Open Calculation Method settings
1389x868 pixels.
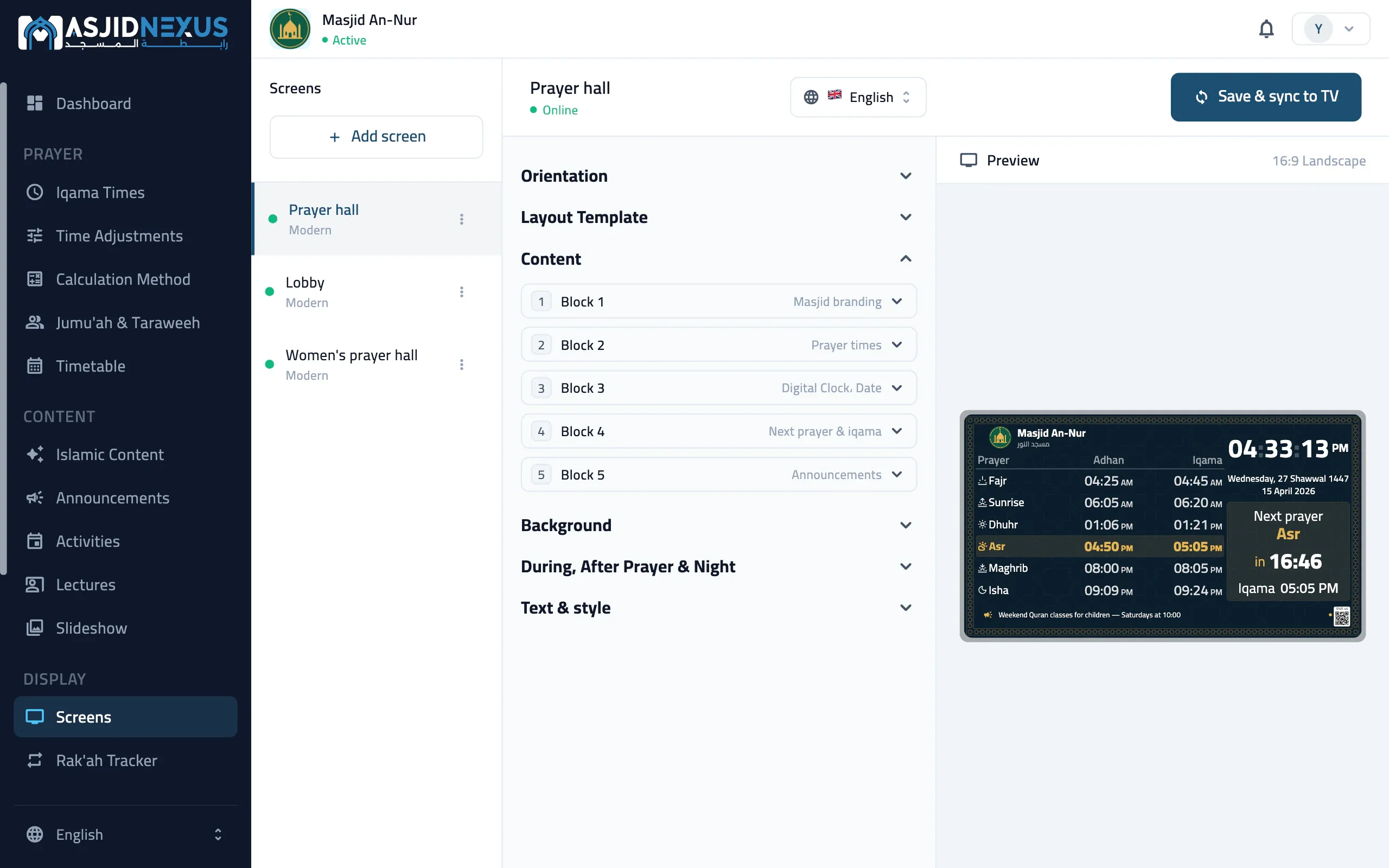125,279
